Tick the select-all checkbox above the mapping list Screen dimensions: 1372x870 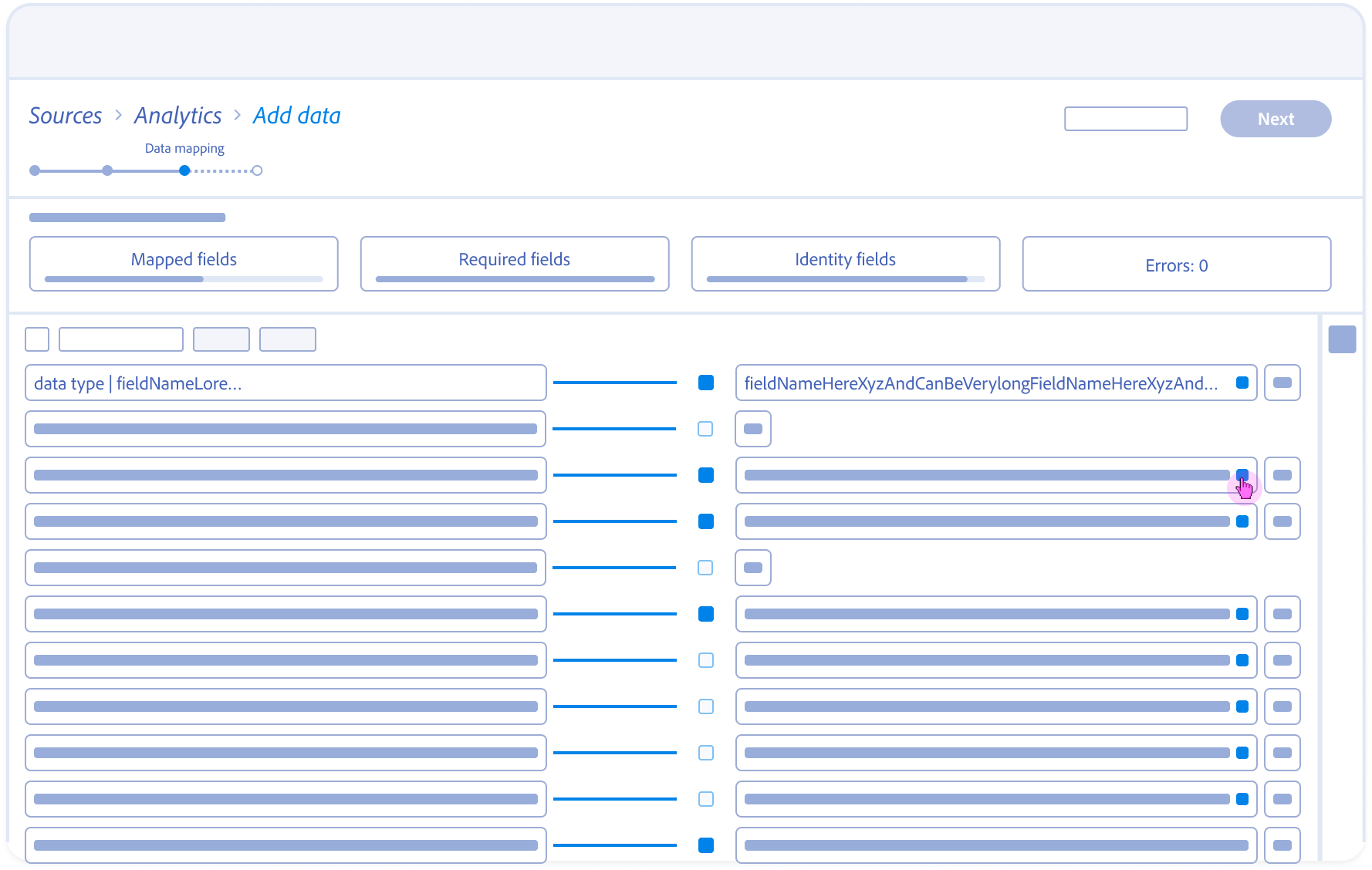click(37, 339)
